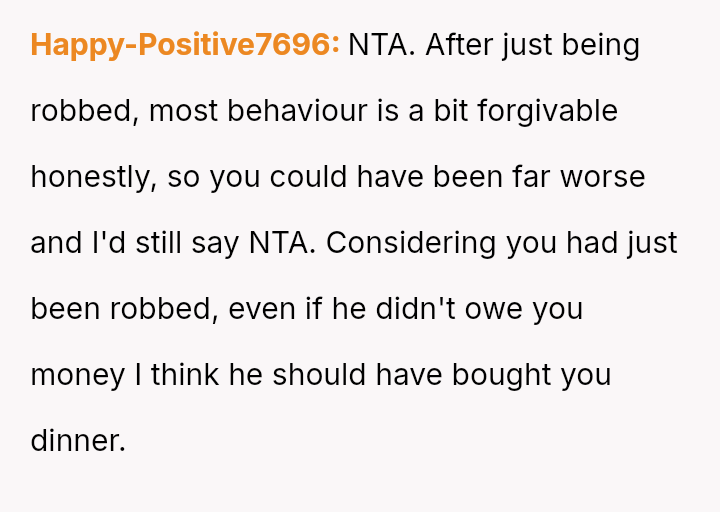Click the word 'owe' in the fifth line
Viewport: 720px width, 512px height.
pos(494,309)
